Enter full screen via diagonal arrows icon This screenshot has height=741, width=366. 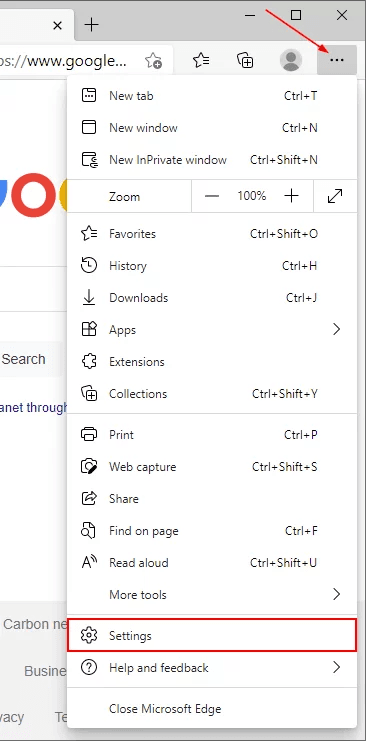click(x=335, y=196)
